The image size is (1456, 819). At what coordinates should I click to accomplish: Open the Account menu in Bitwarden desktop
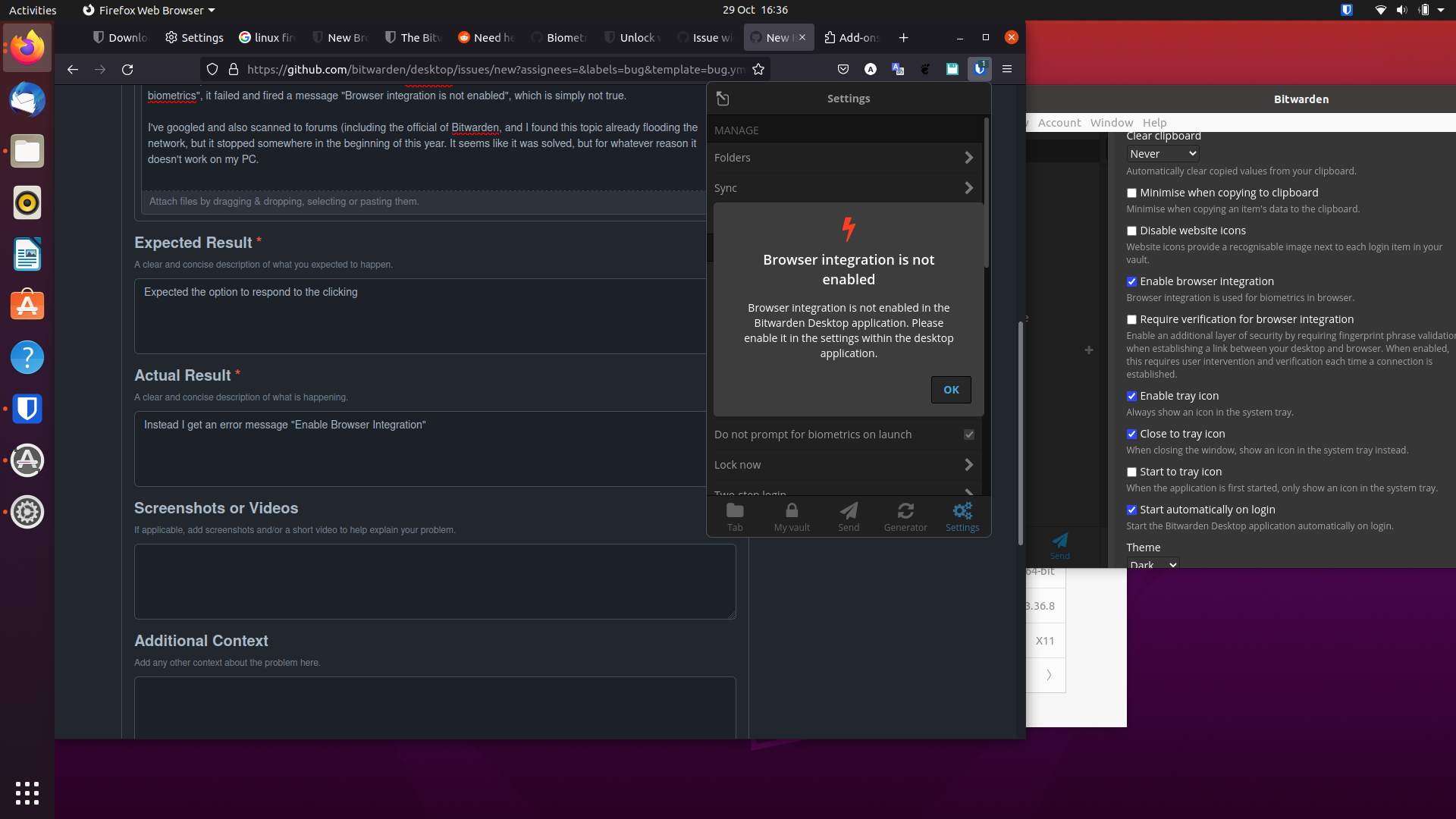point(1059,122)
